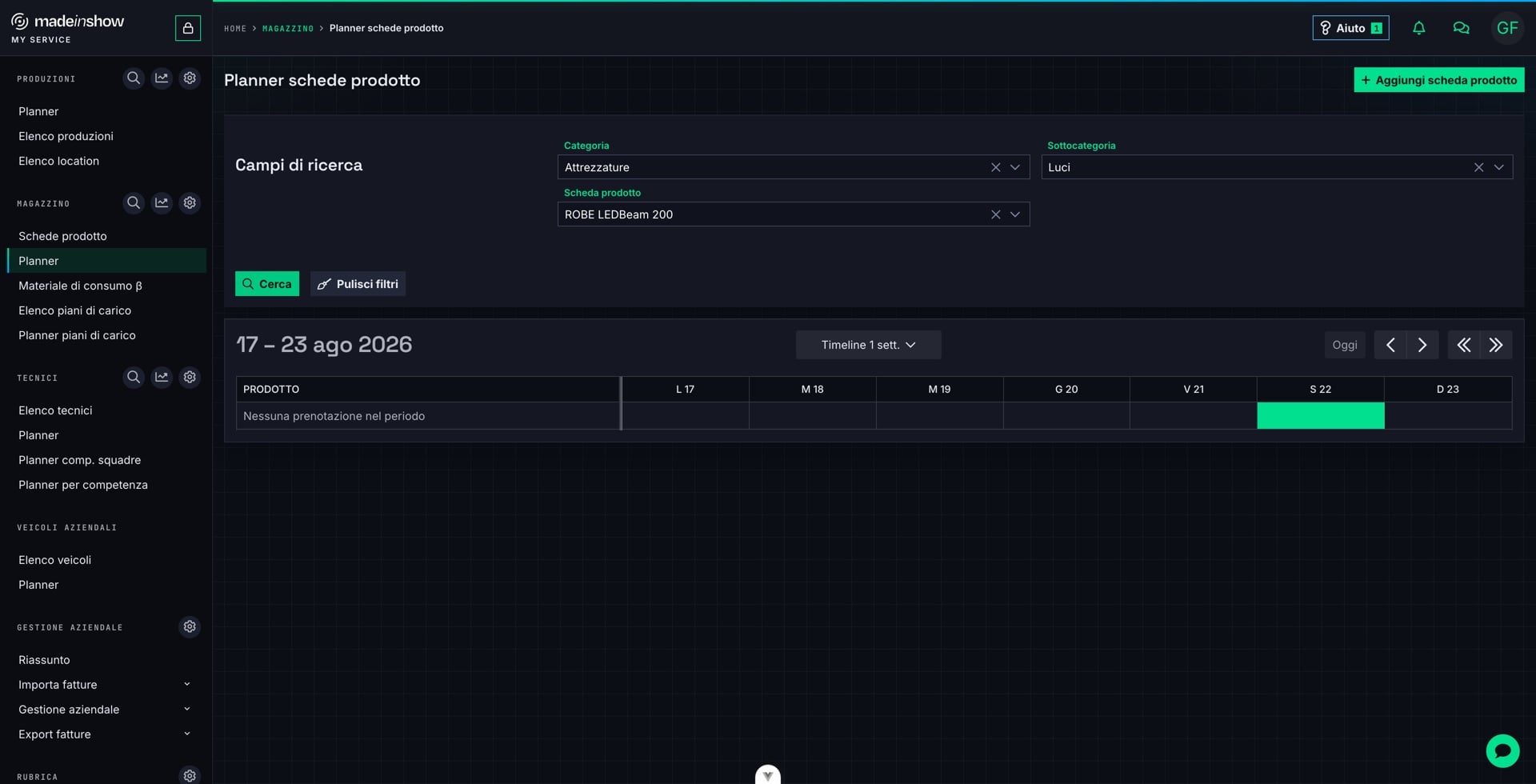
Task: Open Planner comp. squadre
Action: 79,460
